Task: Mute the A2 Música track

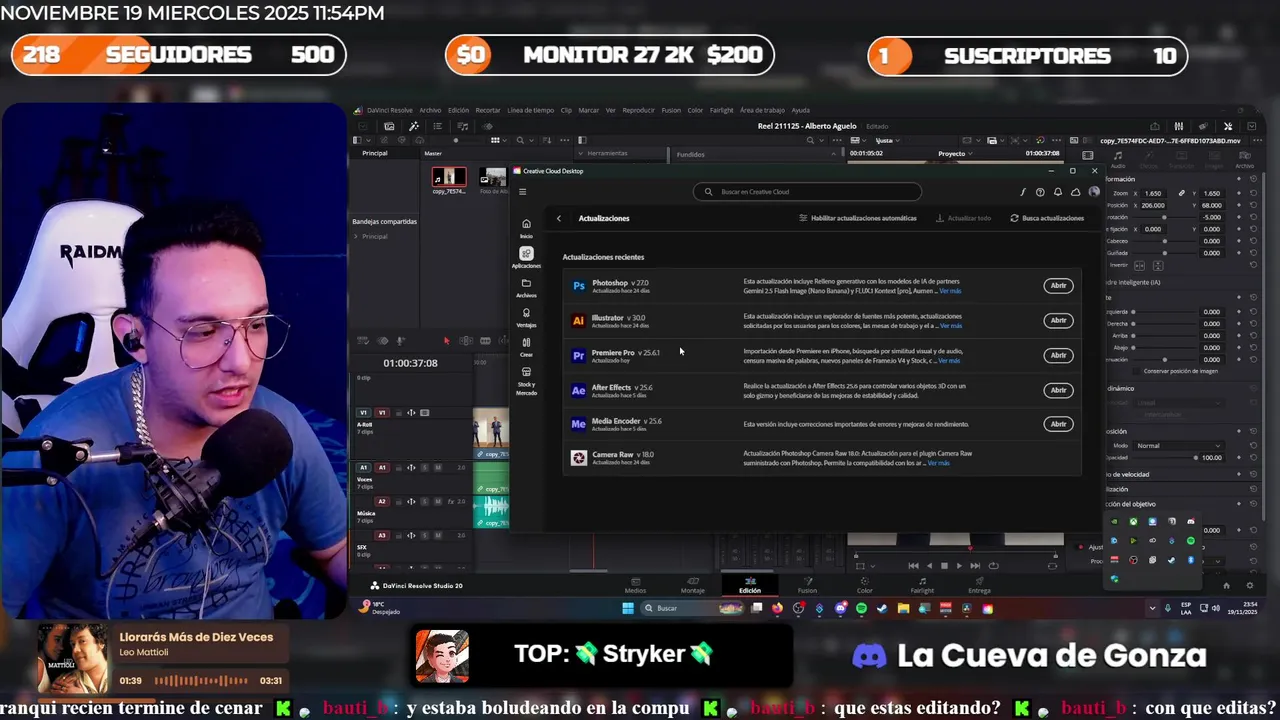Action: pos(437,501)
